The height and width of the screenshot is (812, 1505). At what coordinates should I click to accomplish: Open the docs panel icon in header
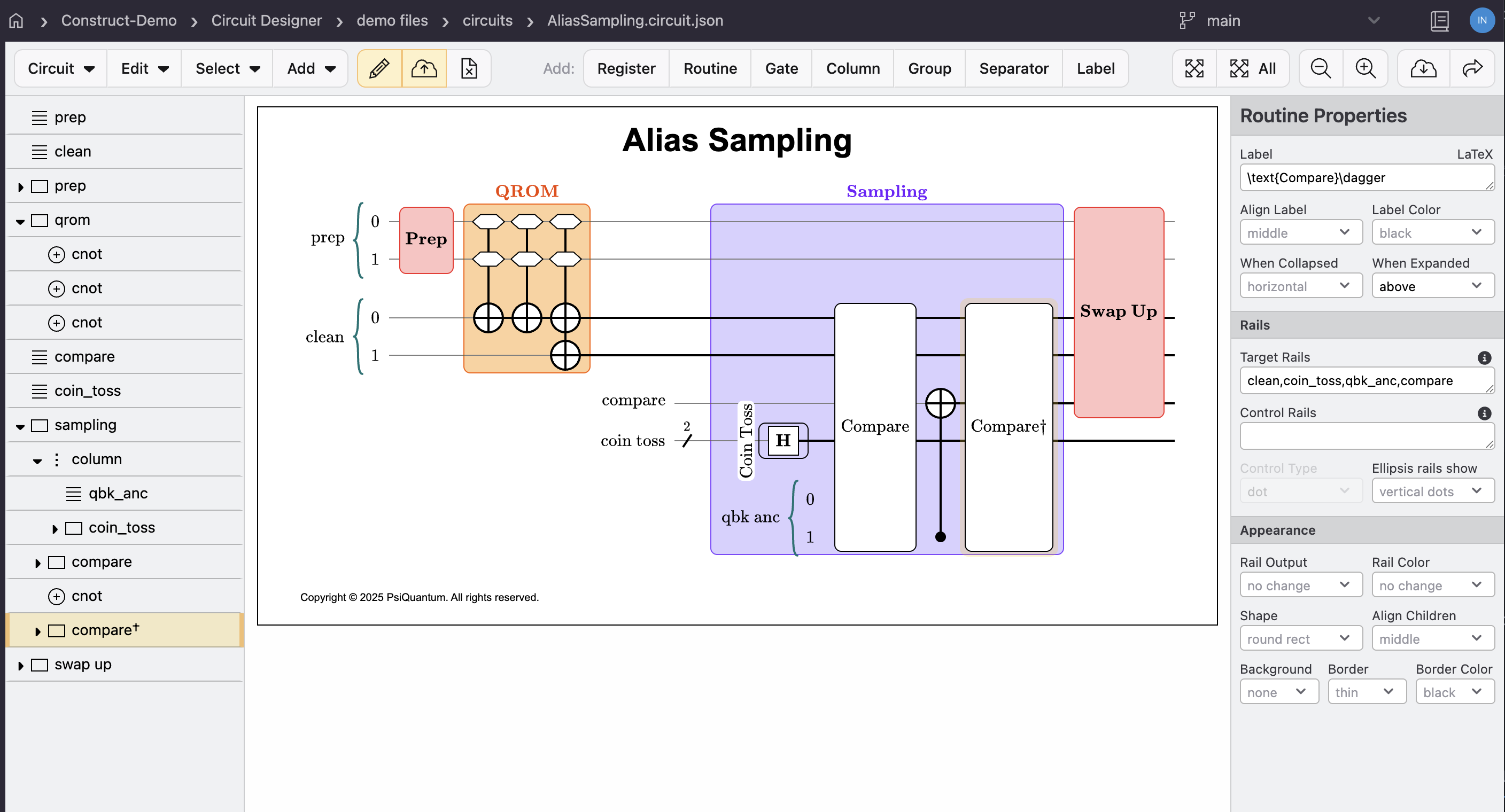tap(1440, 21)
